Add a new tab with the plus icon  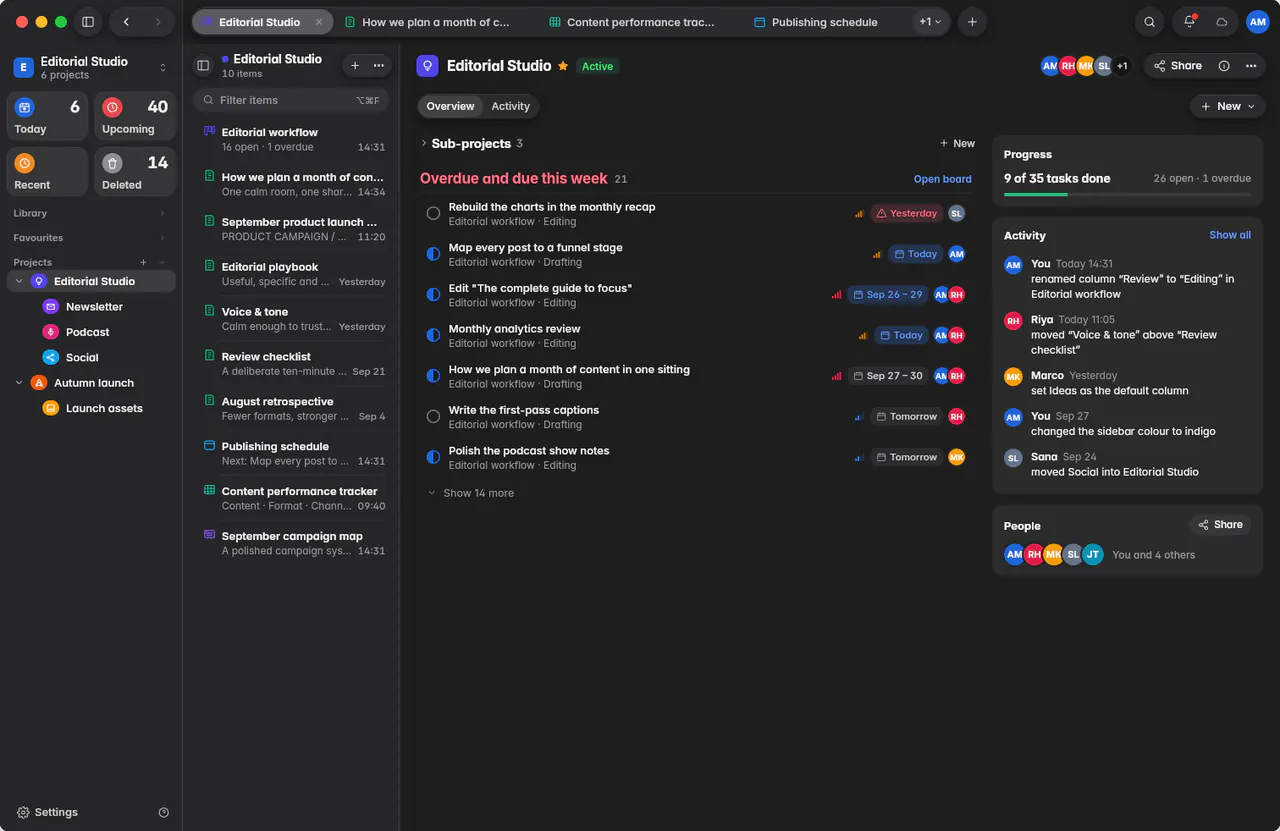971,22
